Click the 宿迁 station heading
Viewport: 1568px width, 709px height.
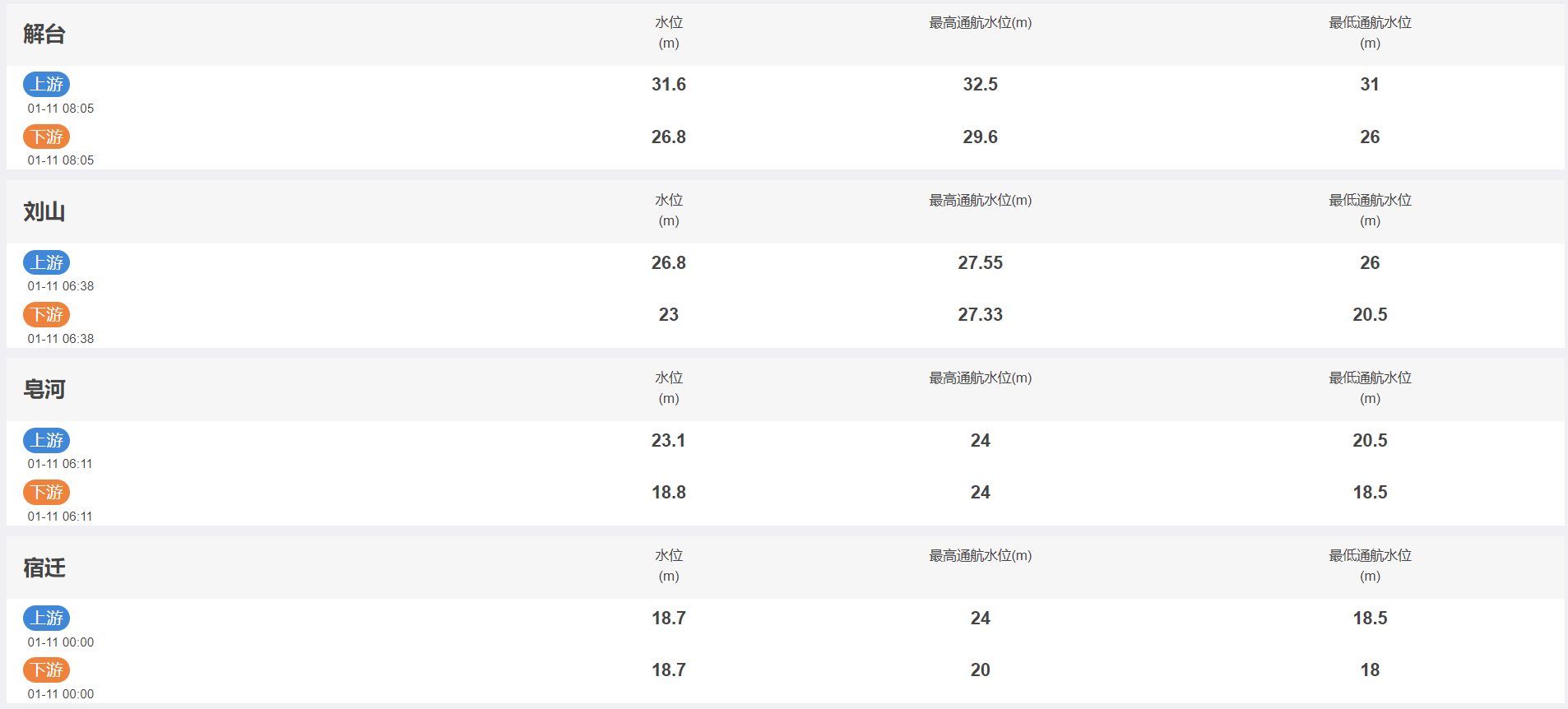coord(44,568)
